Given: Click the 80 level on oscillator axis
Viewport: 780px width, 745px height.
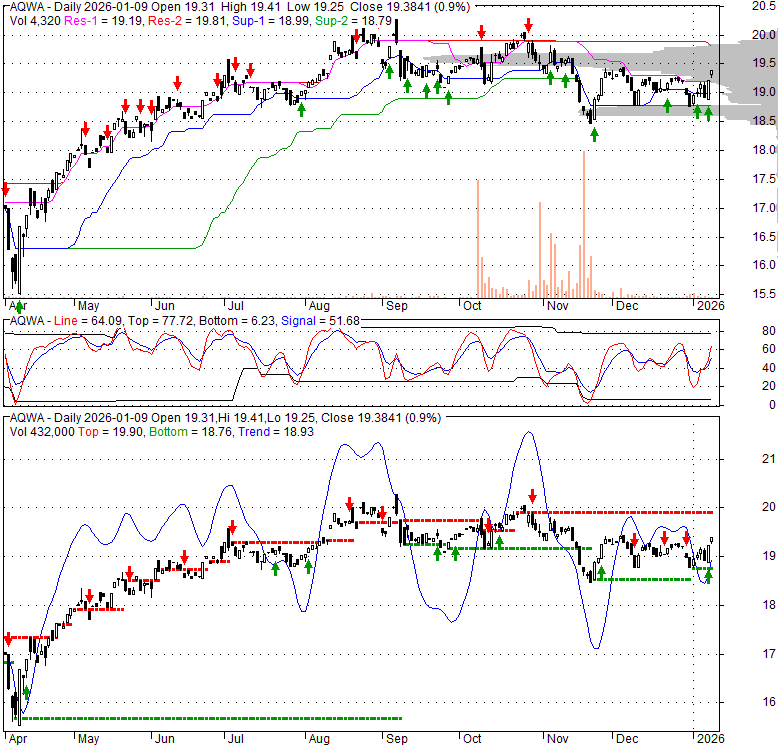Looking at the screenshot, I should (769, 331).
